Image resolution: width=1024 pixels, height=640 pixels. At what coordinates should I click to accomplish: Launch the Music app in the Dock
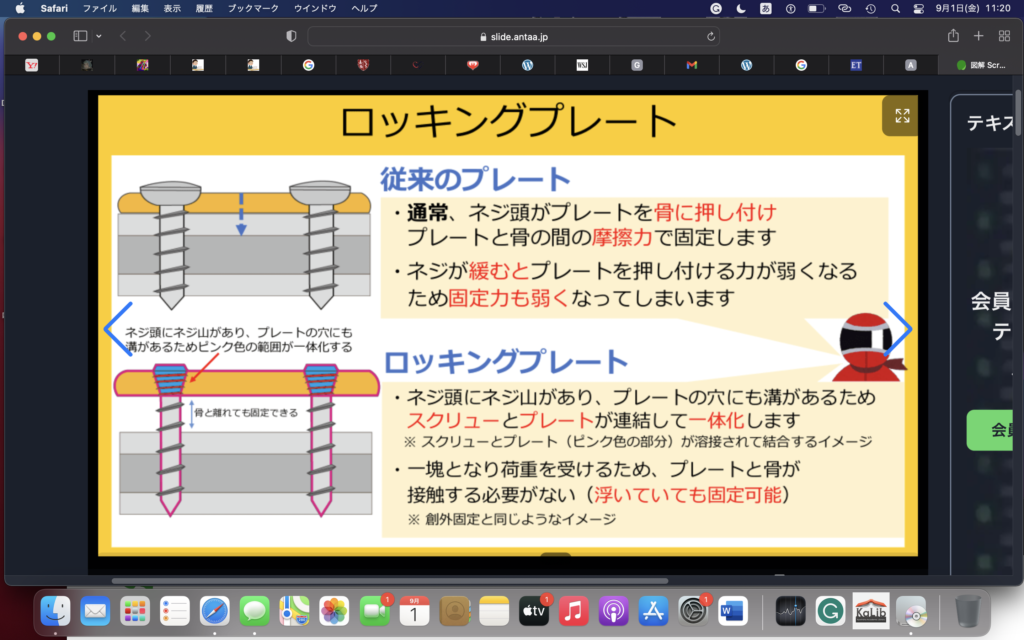[x=573, y=609]
